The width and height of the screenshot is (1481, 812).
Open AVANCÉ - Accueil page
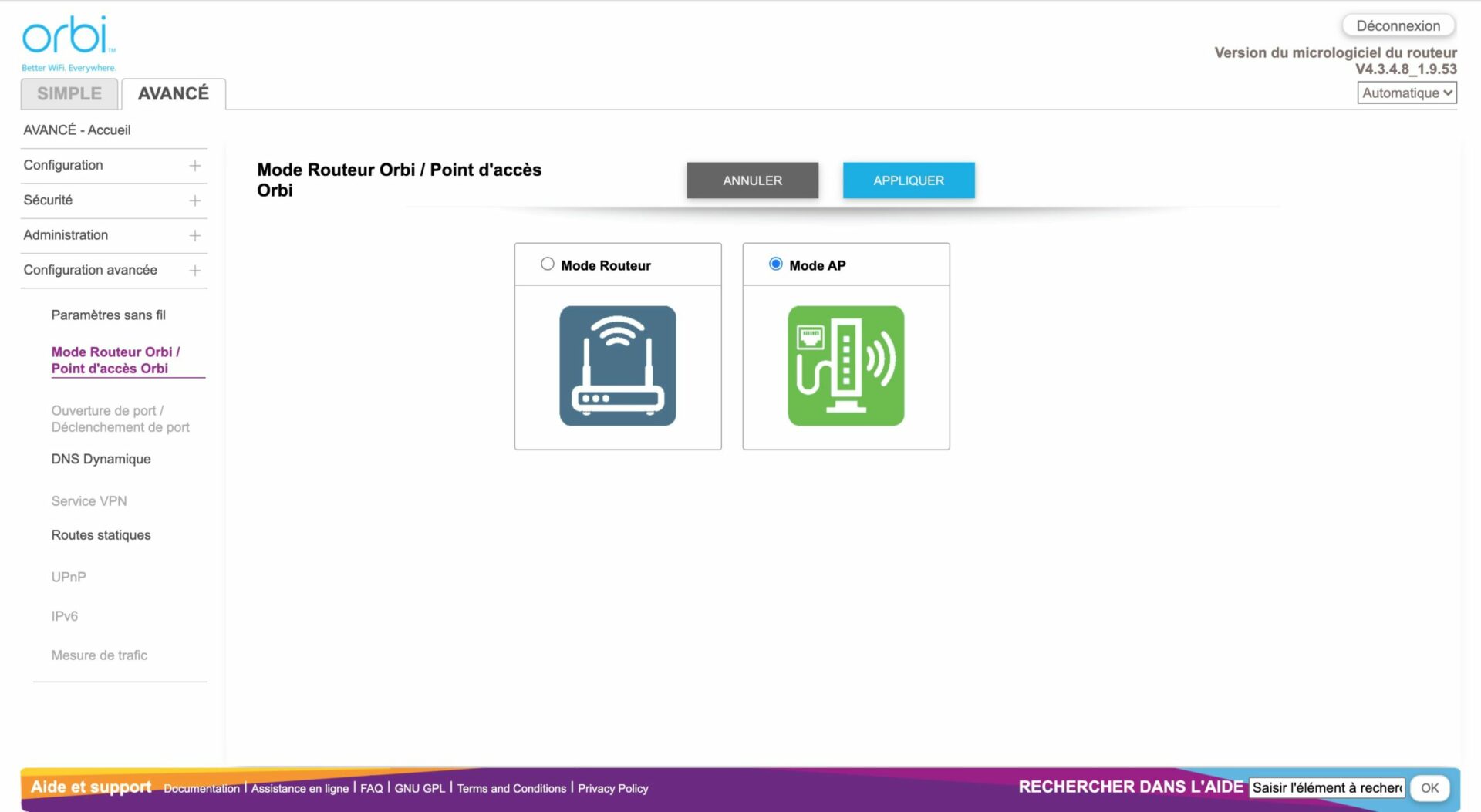coord(77,130)
